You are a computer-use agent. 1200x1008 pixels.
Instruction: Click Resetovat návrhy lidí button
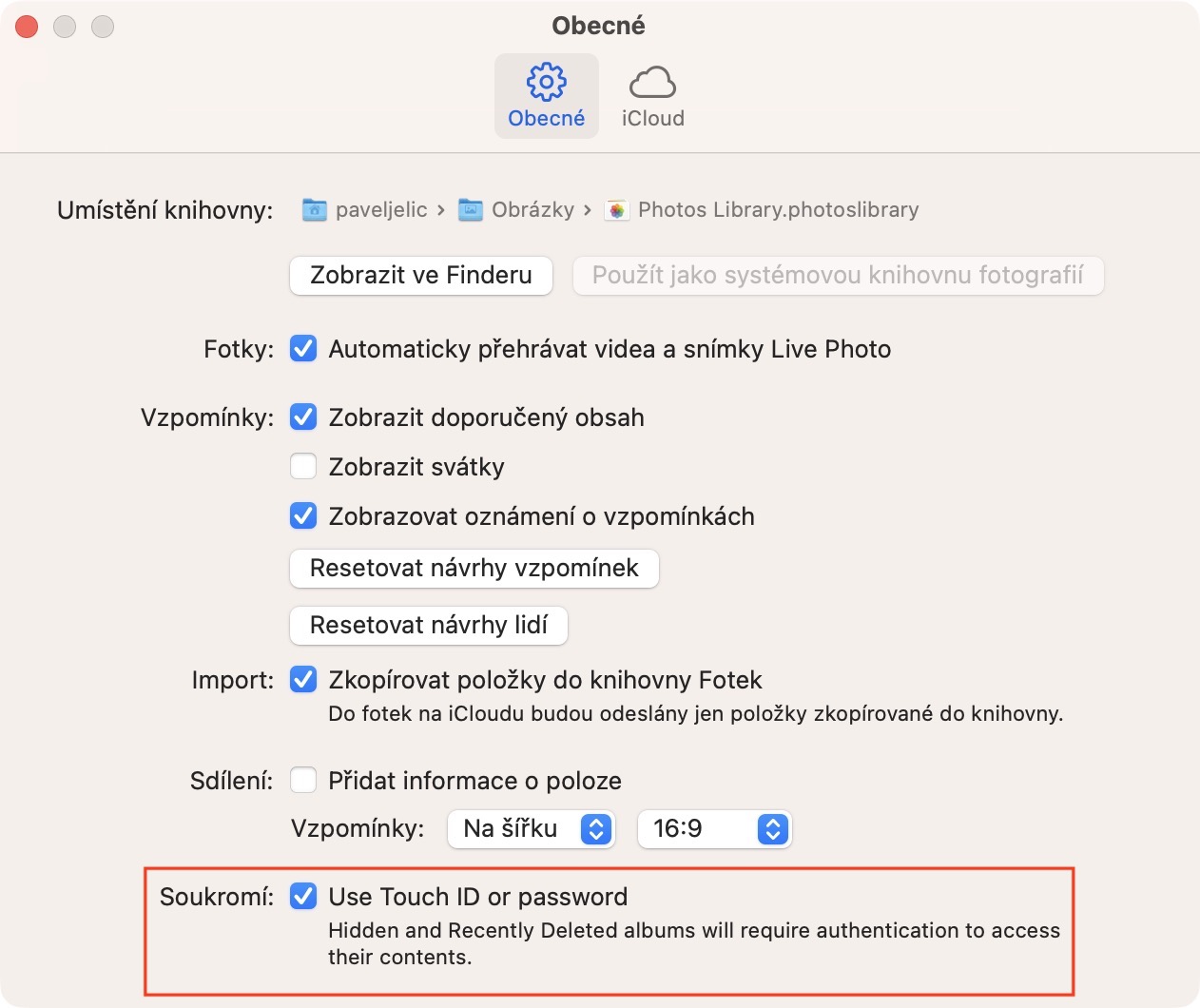click(x=428, y=625)
